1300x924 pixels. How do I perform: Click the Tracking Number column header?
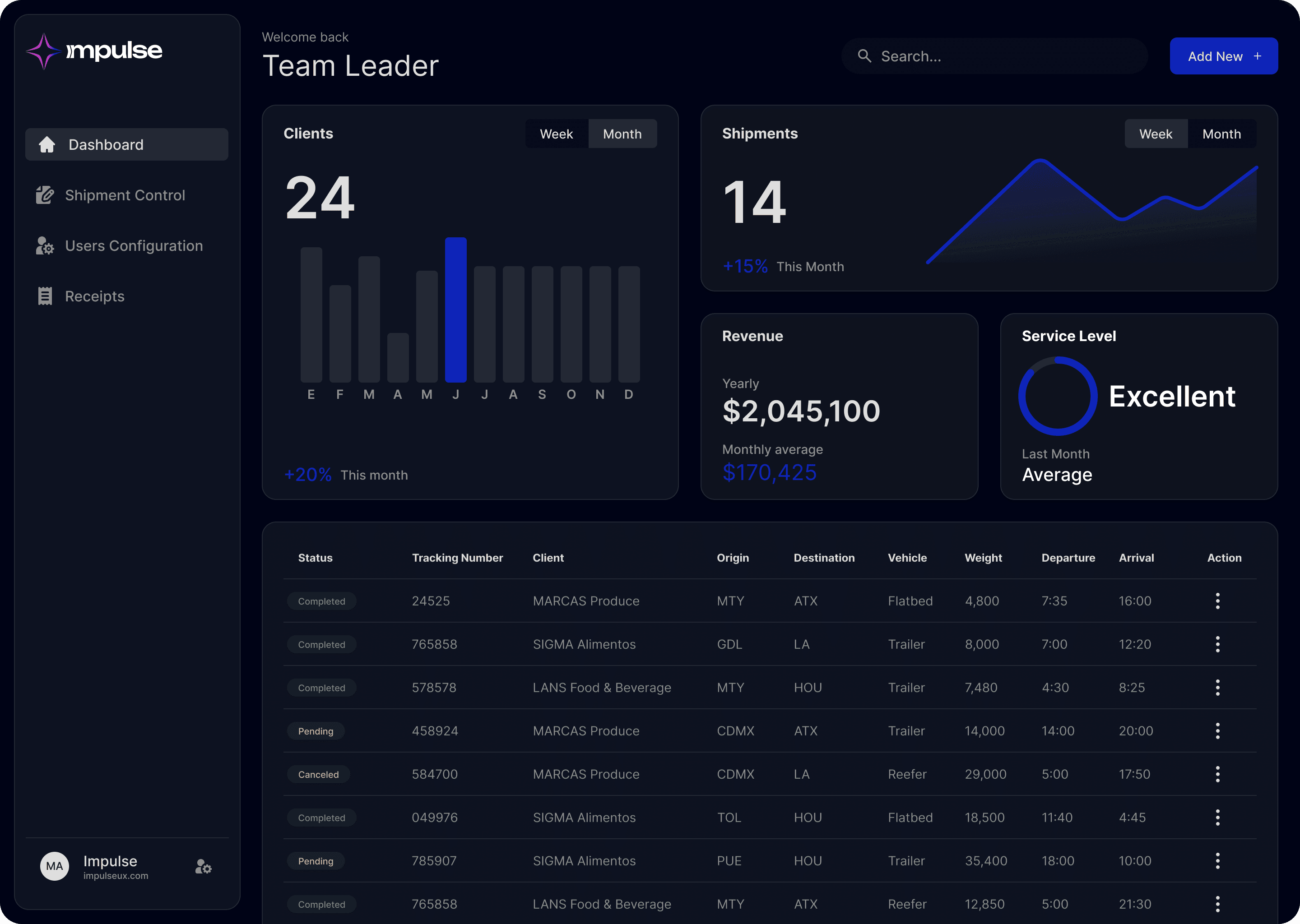point(457,558)
